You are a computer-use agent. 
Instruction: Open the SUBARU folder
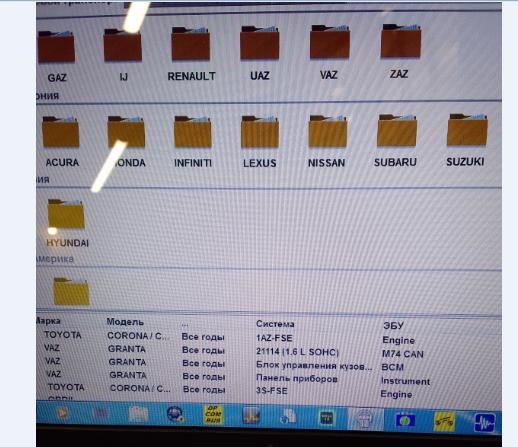396,140
